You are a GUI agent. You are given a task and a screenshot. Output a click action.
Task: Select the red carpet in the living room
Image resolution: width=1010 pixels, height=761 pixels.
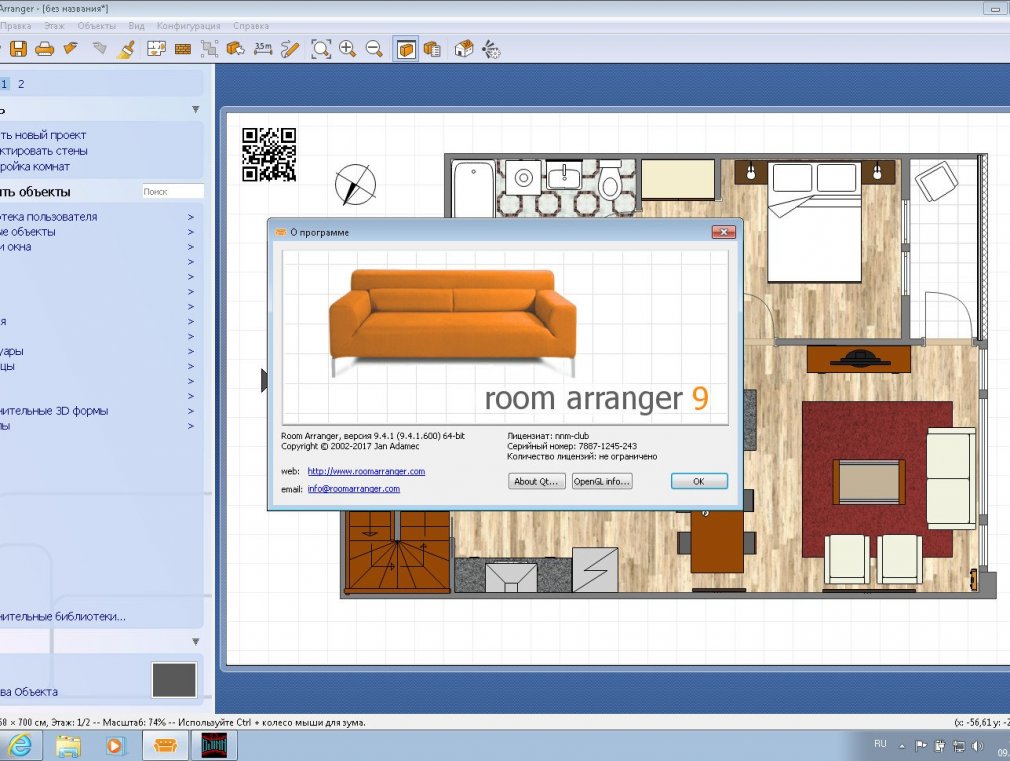point(877,479)
